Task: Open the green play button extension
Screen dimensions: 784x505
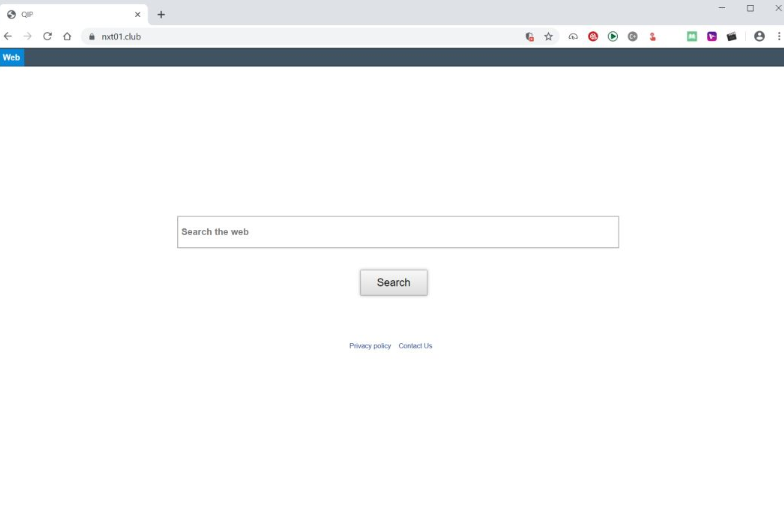Action: point(613,36)
